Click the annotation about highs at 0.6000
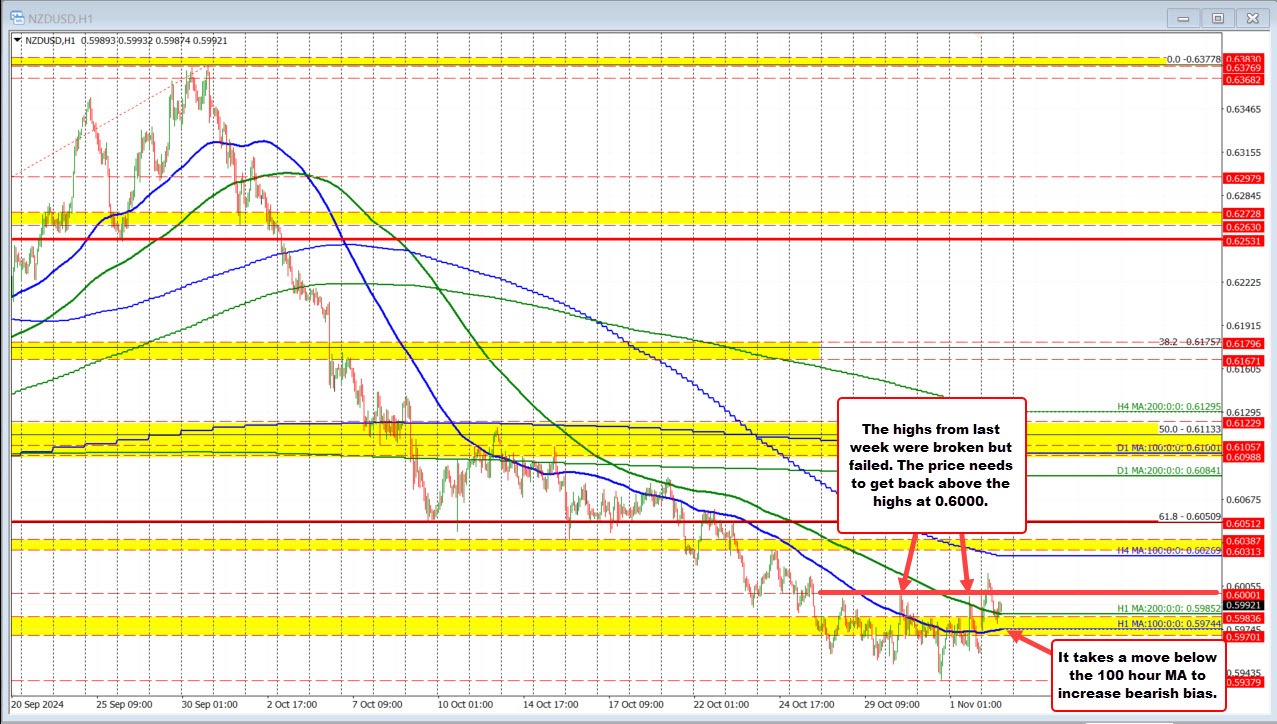Viewport: 1277px width, 724px height. 930,466
